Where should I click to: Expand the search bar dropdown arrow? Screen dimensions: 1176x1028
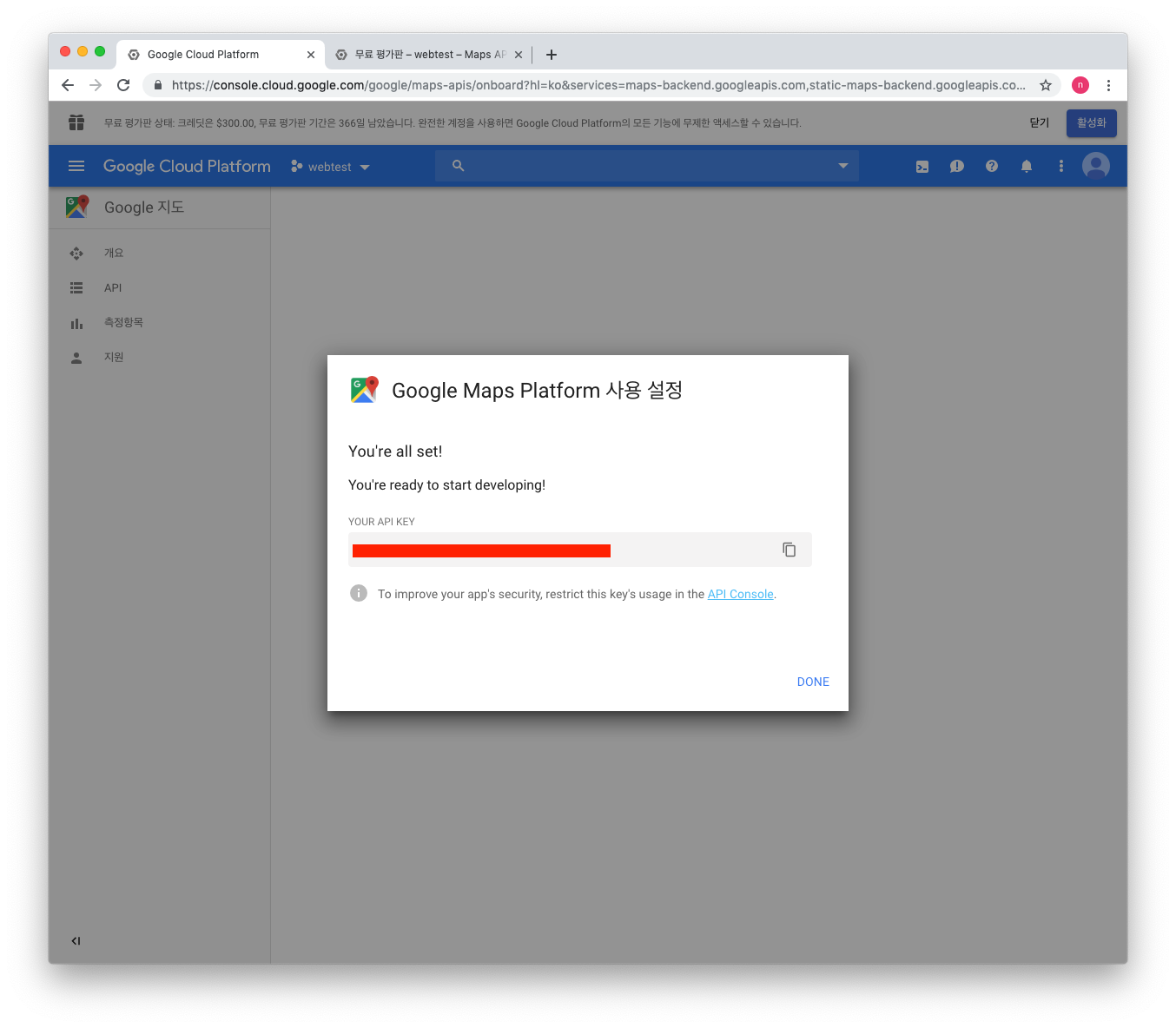pos(842,166)
